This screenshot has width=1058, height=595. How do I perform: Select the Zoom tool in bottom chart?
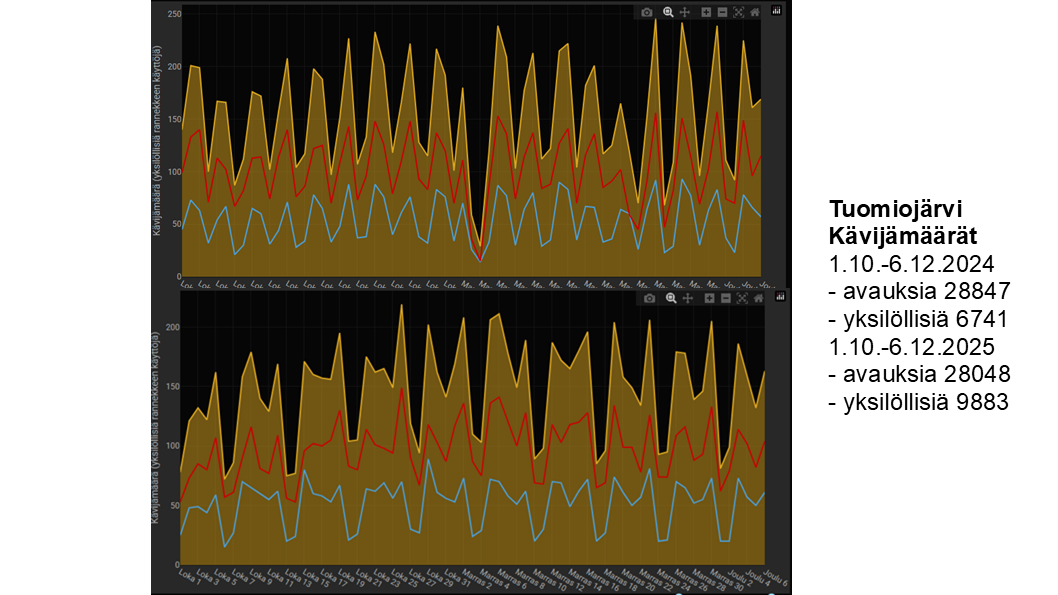(670, 298)
